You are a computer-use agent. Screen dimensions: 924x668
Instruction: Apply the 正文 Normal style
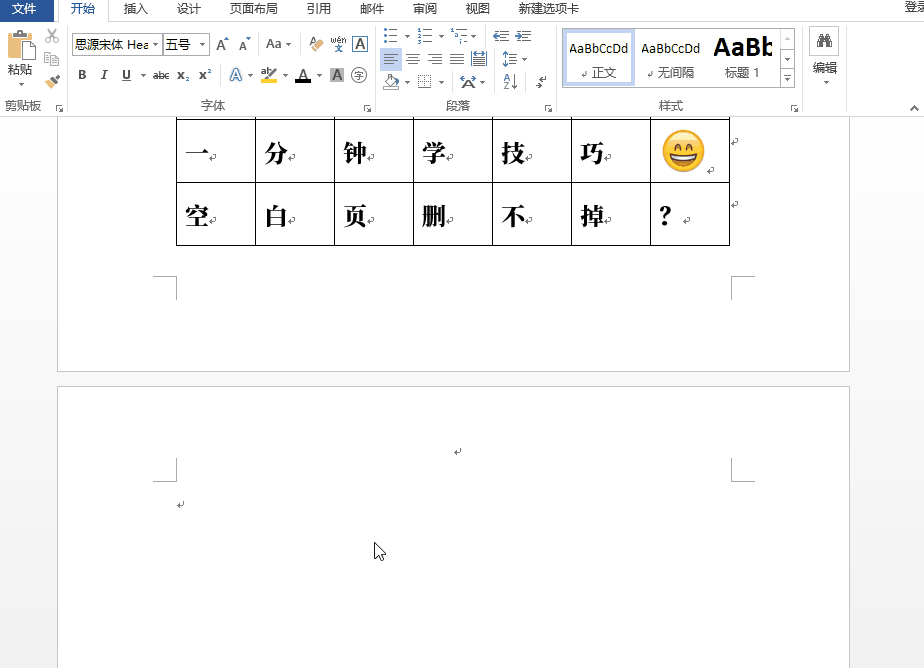click(x=599, y=58)
